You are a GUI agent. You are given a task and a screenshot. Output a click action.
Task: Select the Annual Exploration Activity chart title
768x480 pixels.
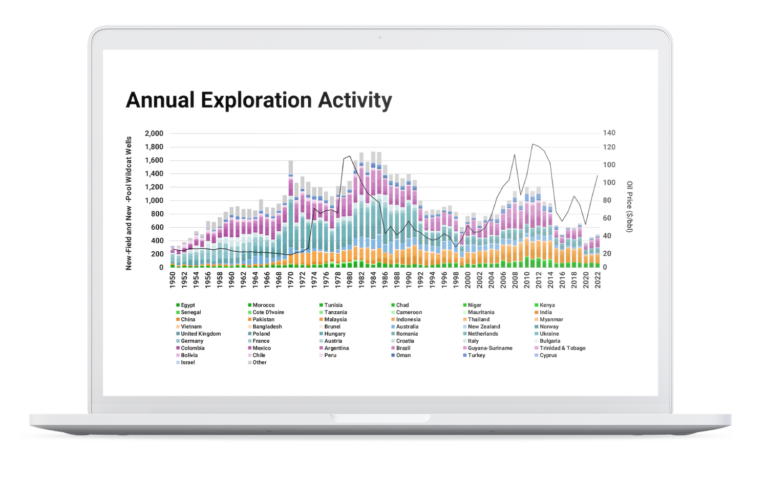[258, 101]
